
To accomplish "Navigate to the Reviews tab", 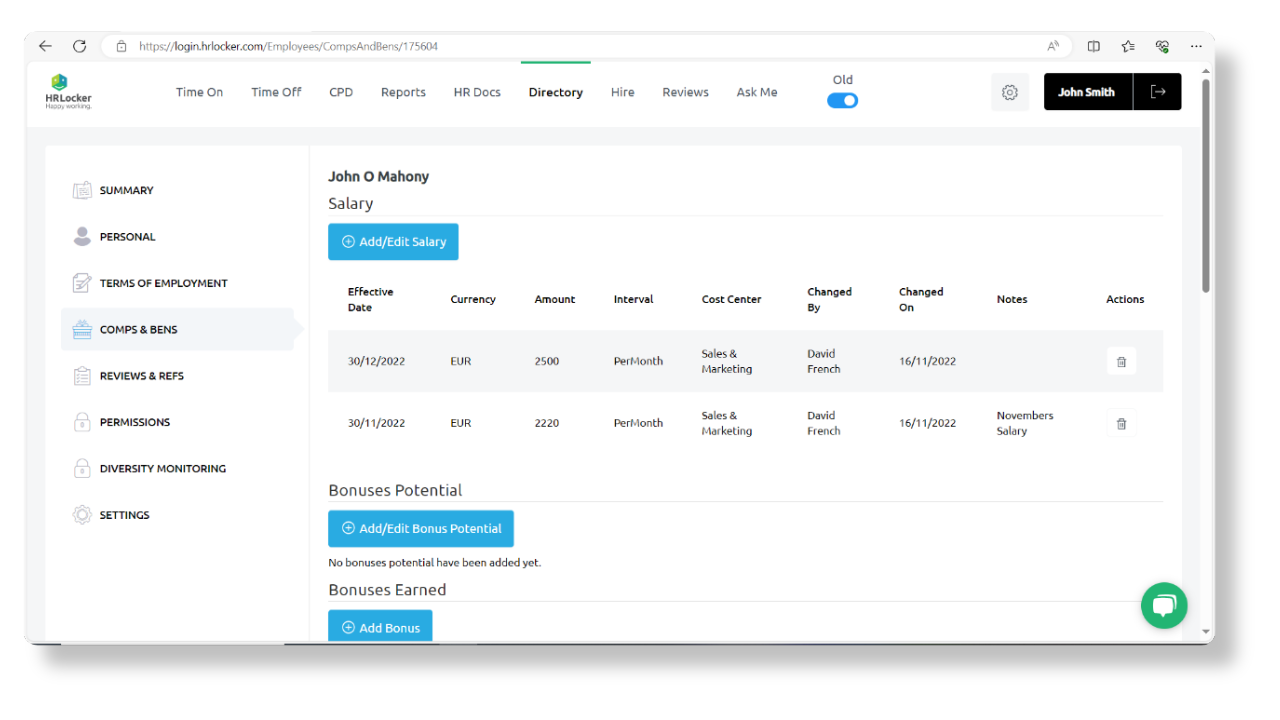I will [685, 91].
